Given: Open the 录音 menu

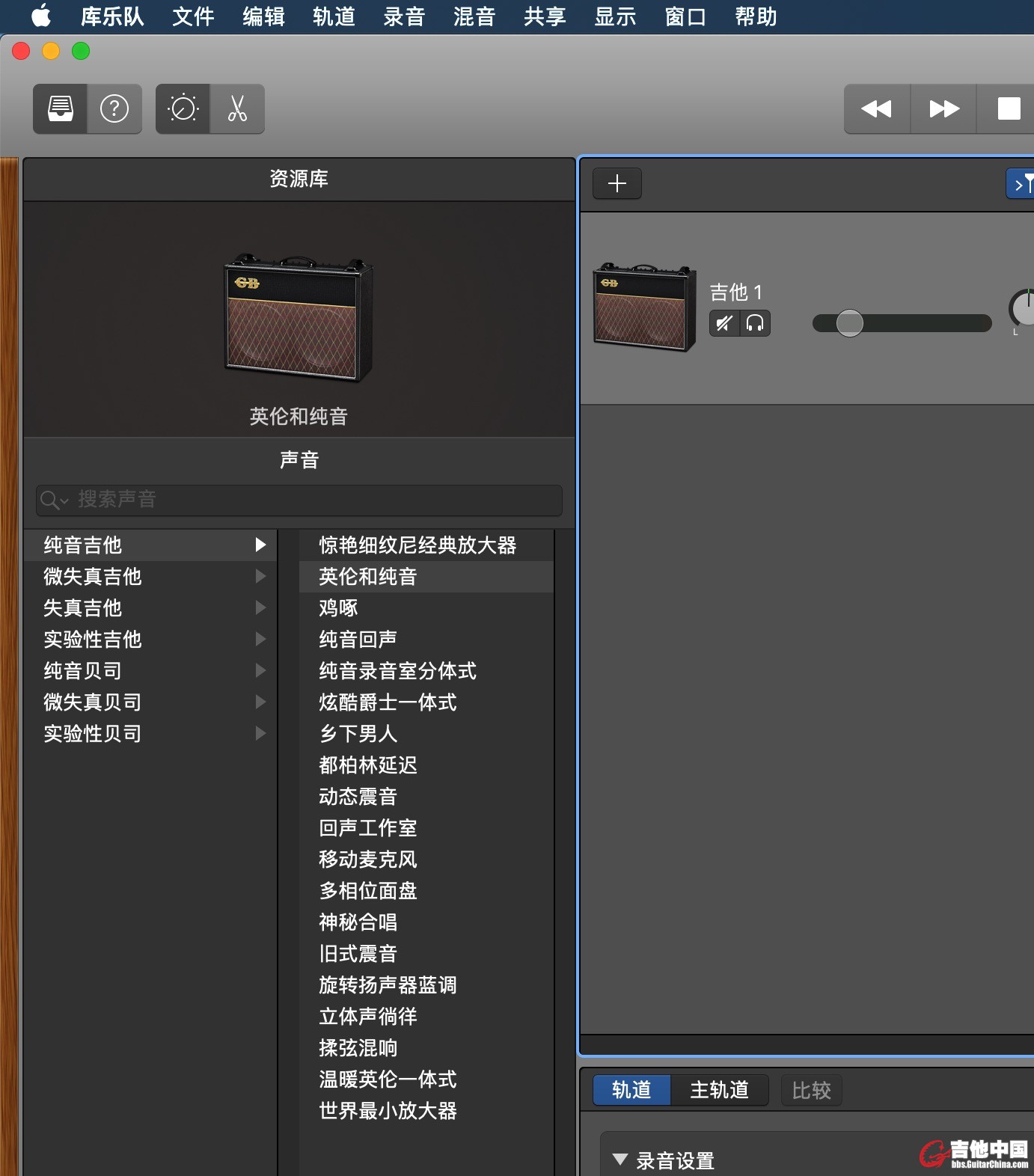Looking at the screenshot, I should click(404, 16).
